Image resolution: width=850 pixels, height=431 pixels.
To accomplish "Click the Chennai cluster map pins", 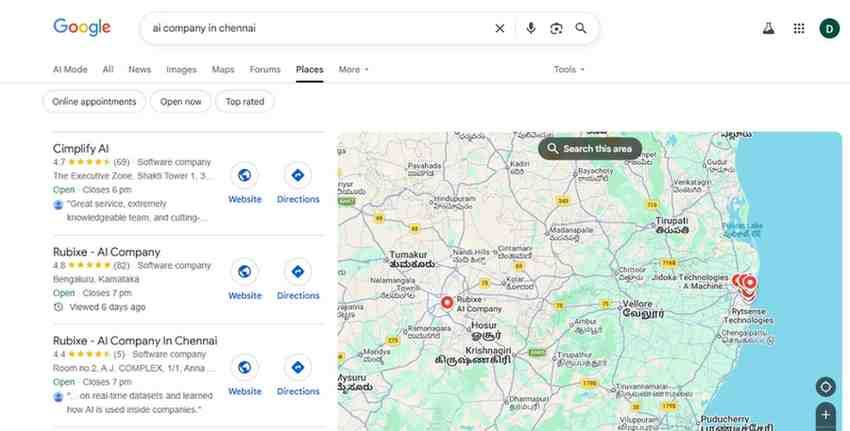I will click(x=746, y=286).
